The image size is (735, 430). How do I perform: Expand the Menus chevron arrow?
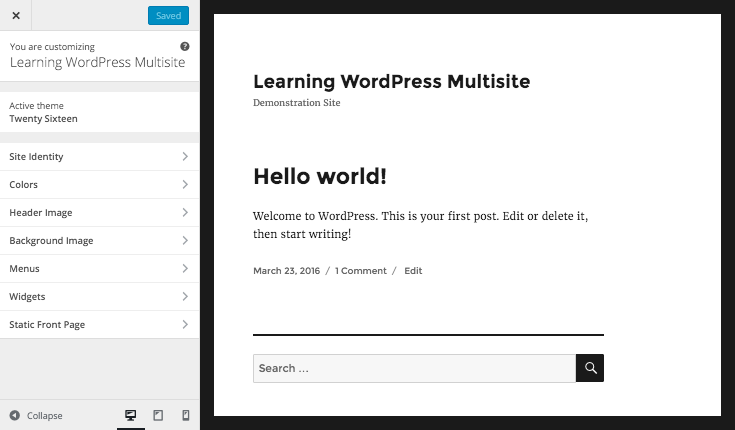pyautogui.click(x=185, y=269)
